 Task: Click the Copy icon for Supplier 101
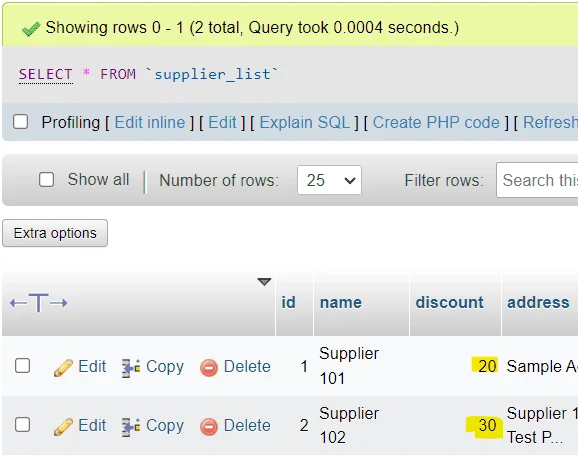[131, 368]
